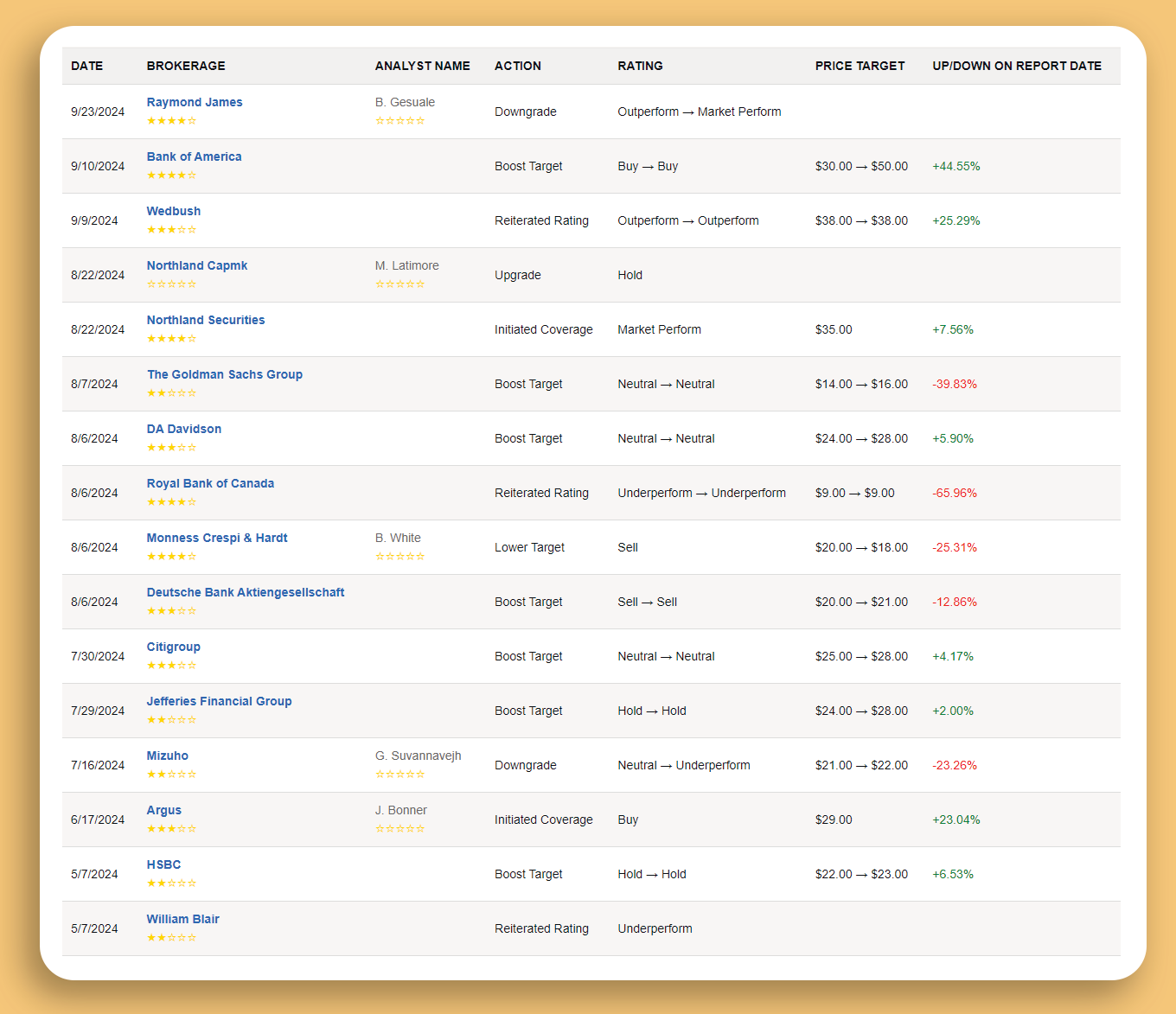This screenshot has width=1176, height=1014.
Task: Click price target $9.00 → $9.00
Action: (855, 493)
